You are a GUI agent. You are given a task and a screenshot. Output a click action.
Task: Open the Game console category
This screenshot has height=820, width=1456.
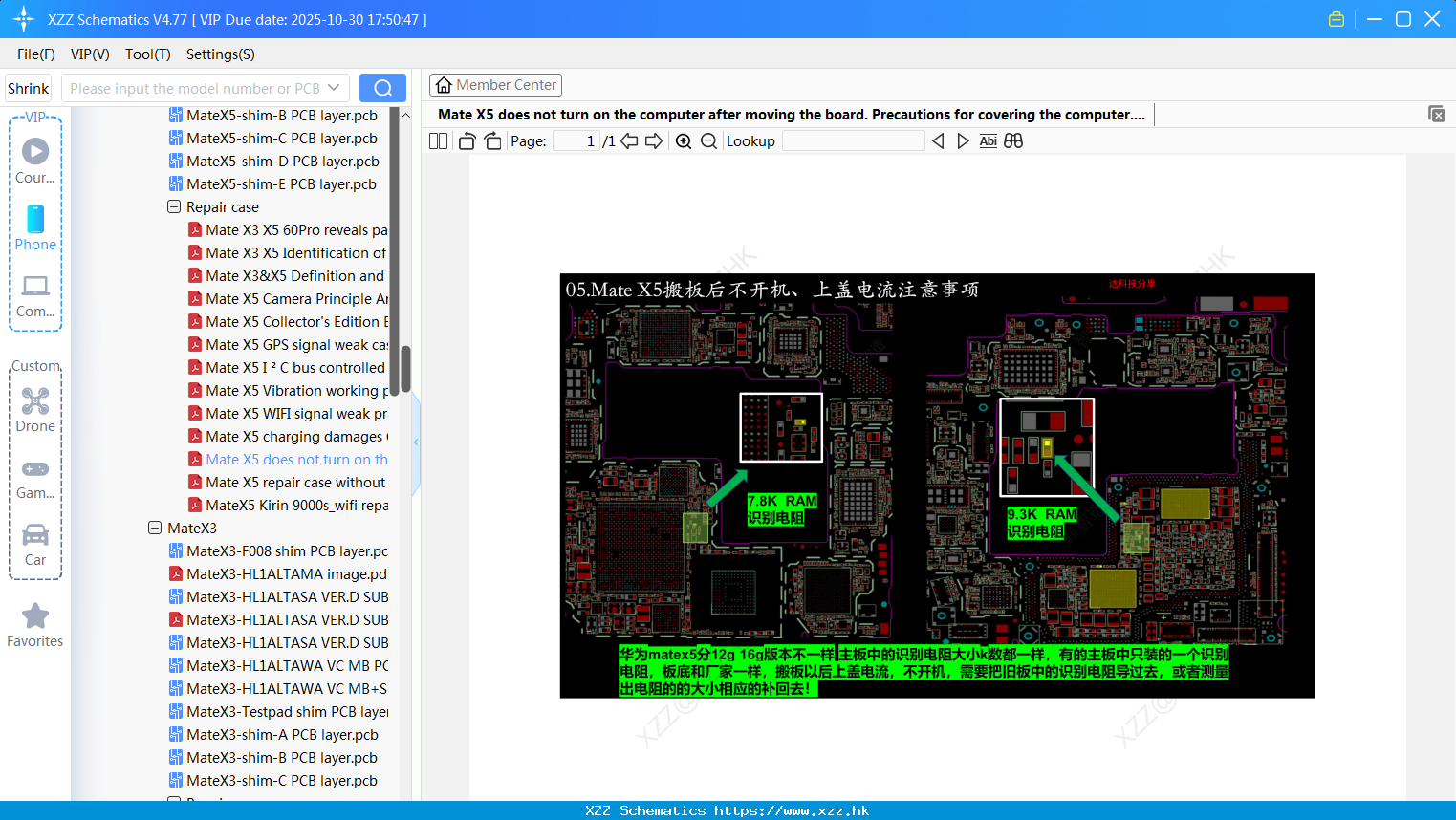click(35, 479)
